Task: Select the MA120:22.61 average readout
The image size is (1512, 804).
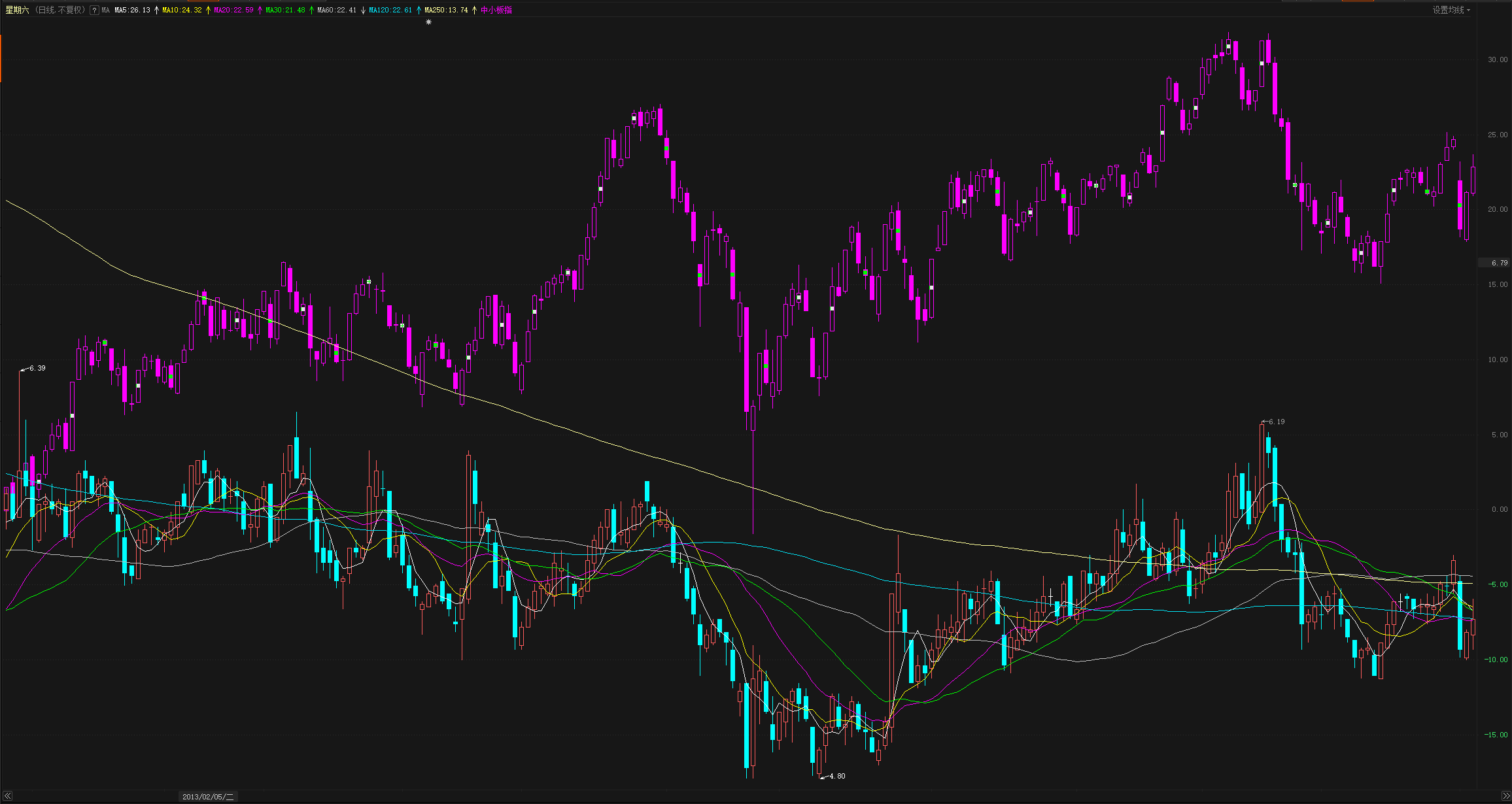Action: (390, 10)
